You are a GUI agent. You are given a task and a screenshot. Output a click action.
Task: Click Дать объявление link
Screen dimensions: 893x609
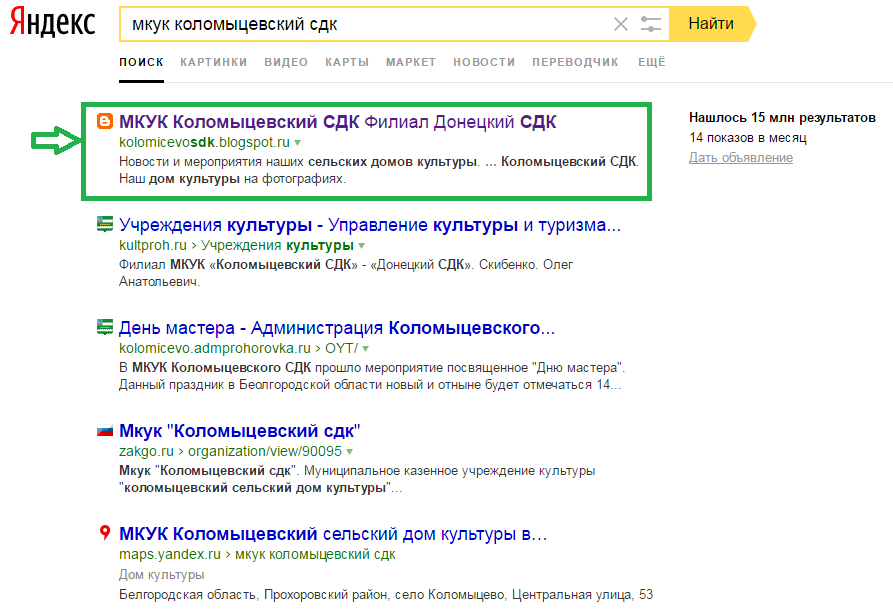tap(740, 158)
